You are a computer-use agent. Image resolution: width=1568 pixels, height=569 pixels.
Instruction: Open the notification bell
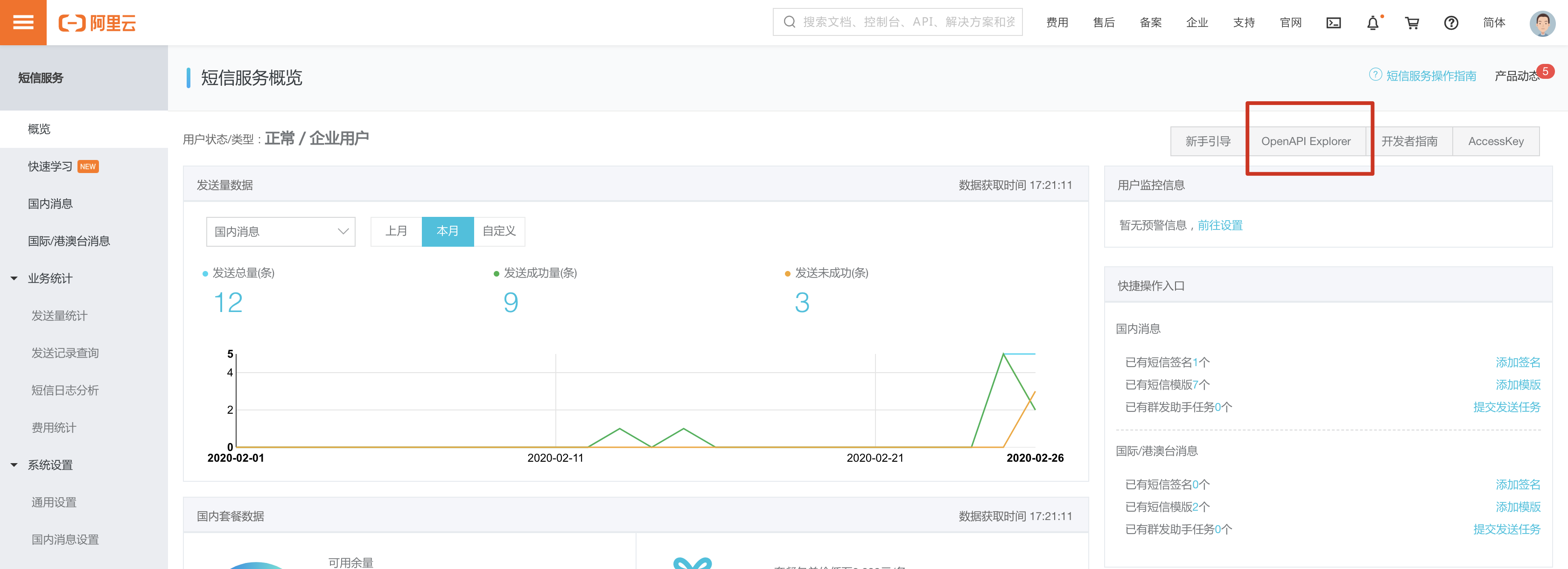point(1372,23)
